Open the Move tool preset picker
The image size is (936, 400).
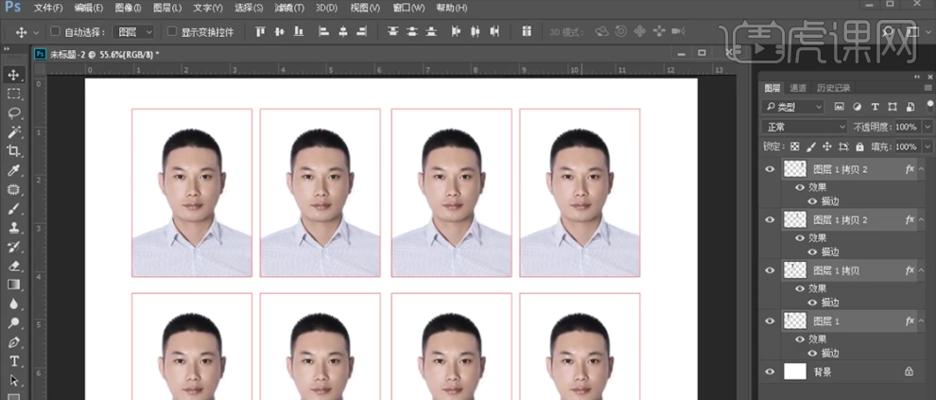point(35,32)
